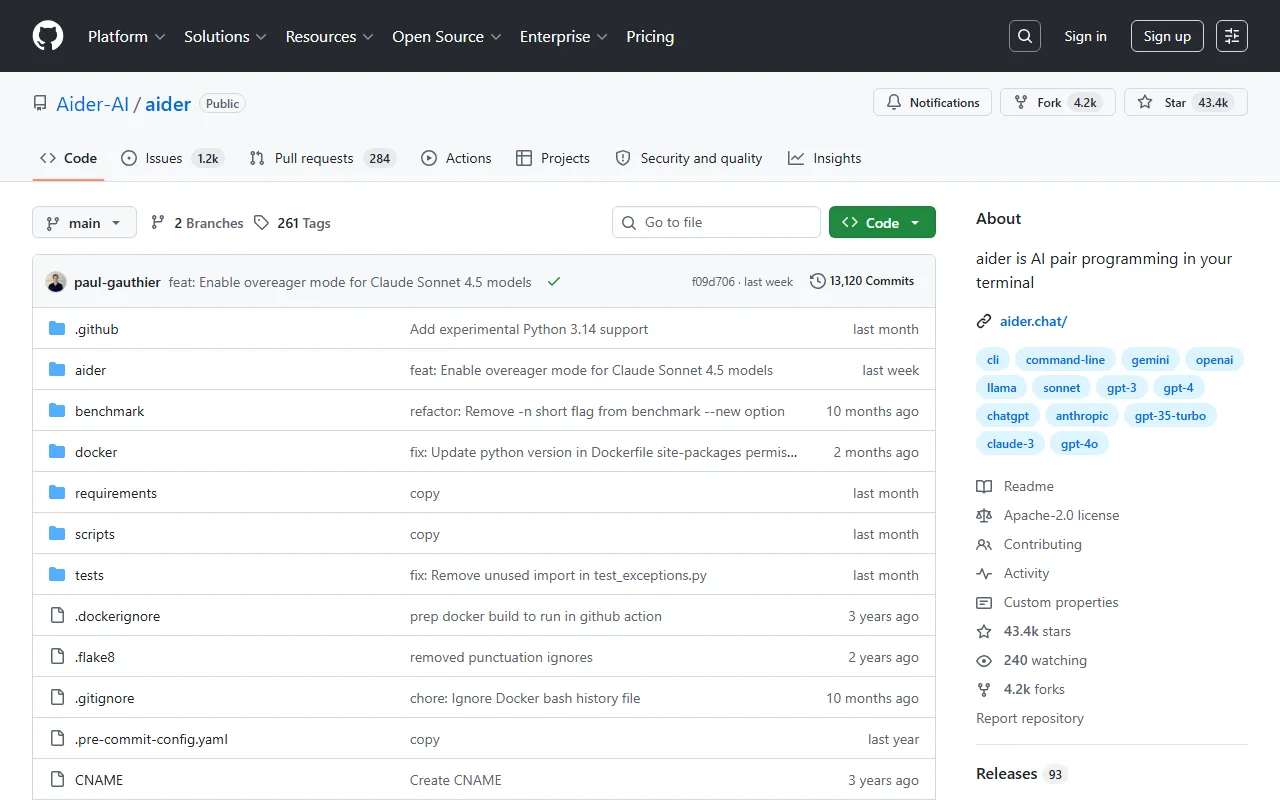
Task: Click the commit history clock icon
Action: pos(817,281)
